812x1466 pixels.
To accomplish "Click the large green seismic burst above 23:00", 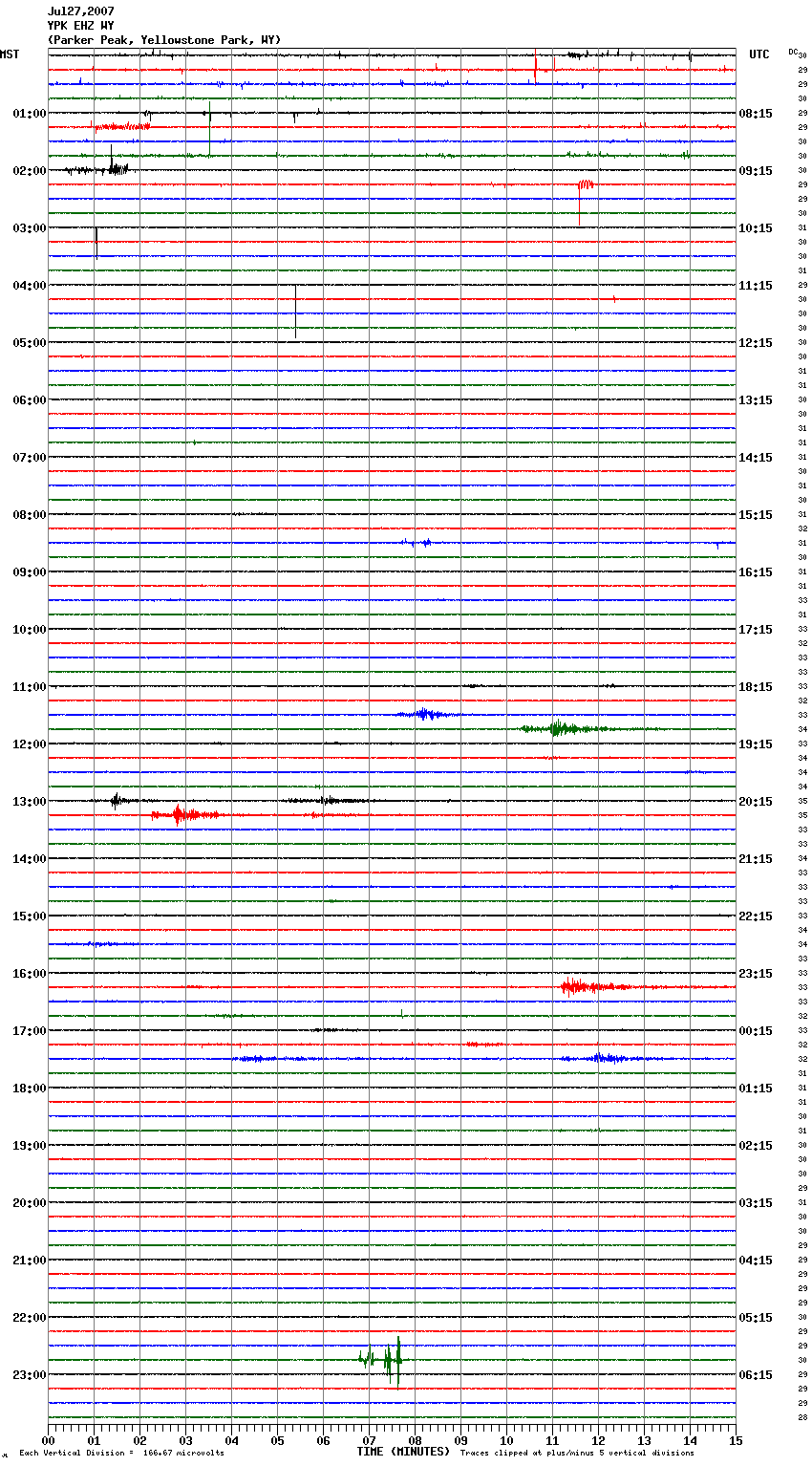I will (x=382, y=1360).
